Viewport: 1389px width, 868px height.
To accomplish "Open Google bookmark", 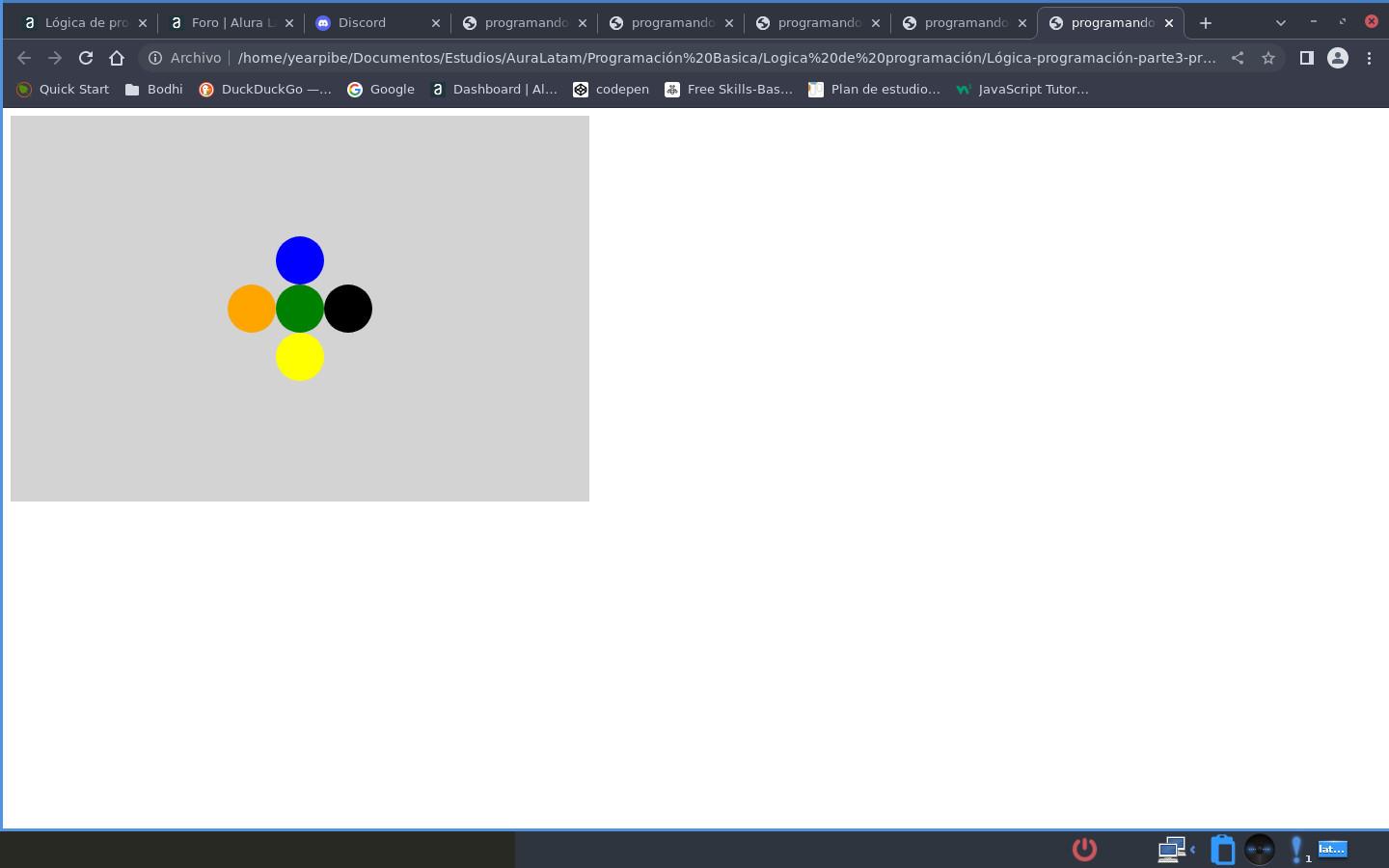I will click(x=381, y=89).
